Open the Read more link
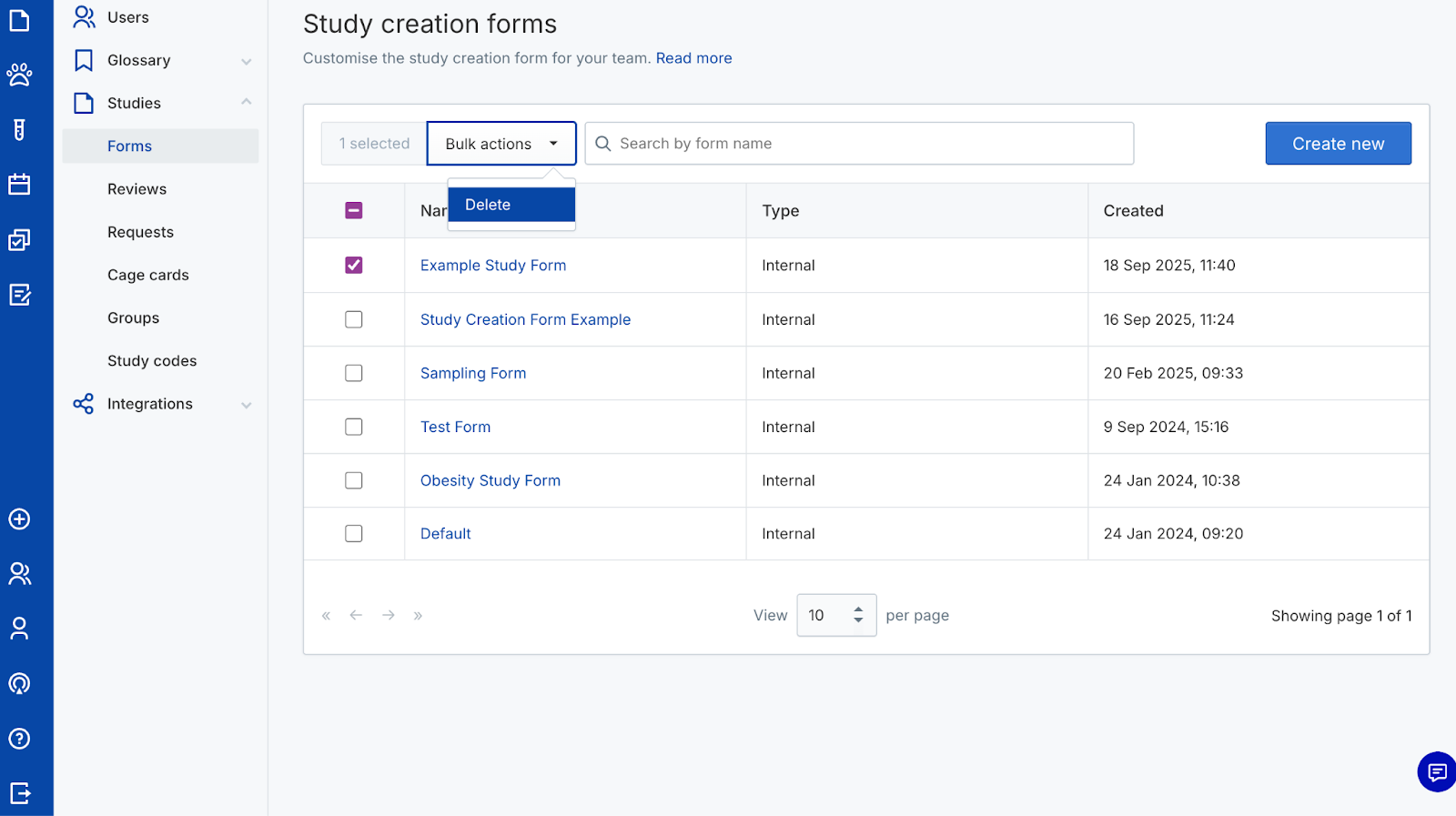Screen dimensions: 1456x816 [x=693, y=58]
